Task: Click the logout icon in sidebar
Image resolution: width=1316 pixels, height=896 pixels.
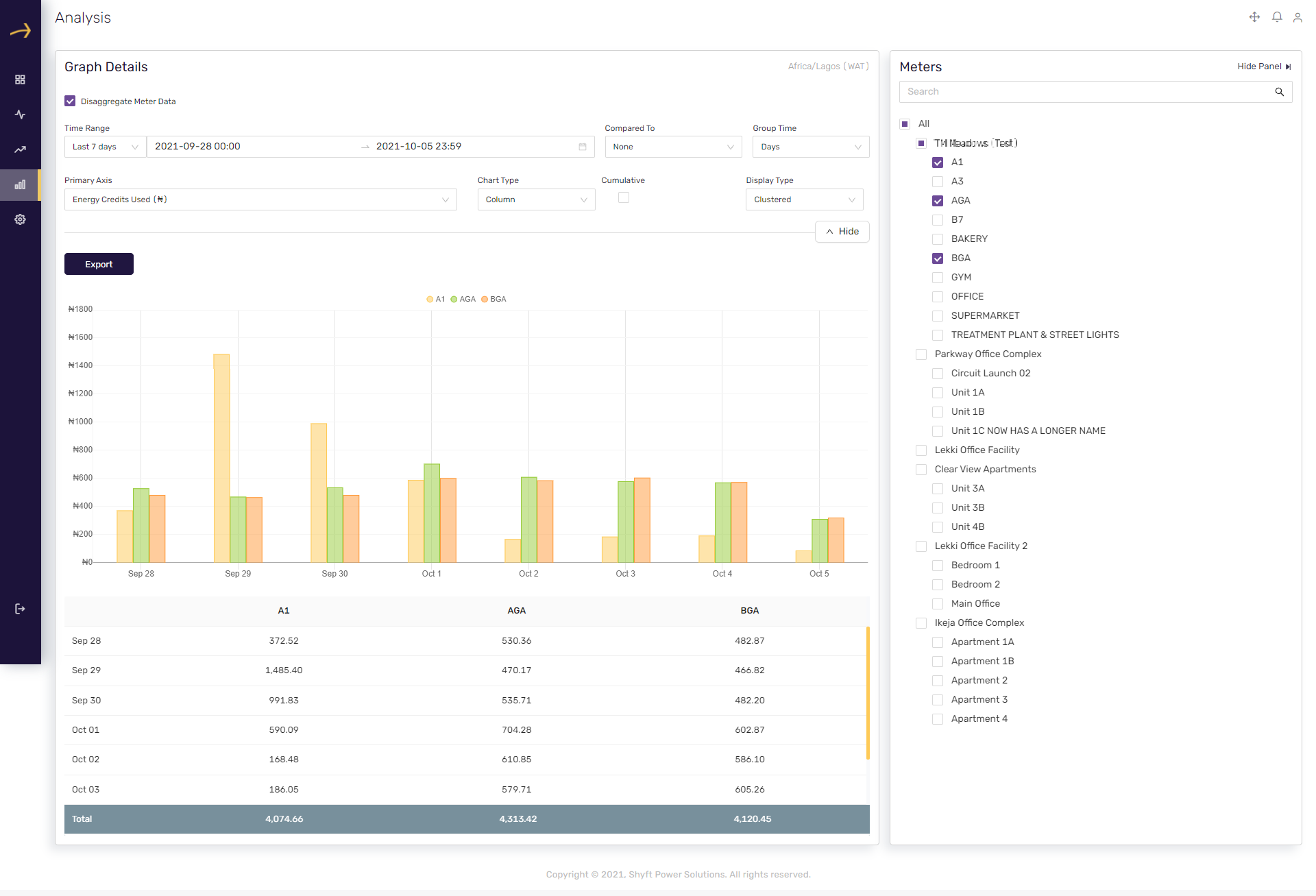Action: [x=20, y=609]
